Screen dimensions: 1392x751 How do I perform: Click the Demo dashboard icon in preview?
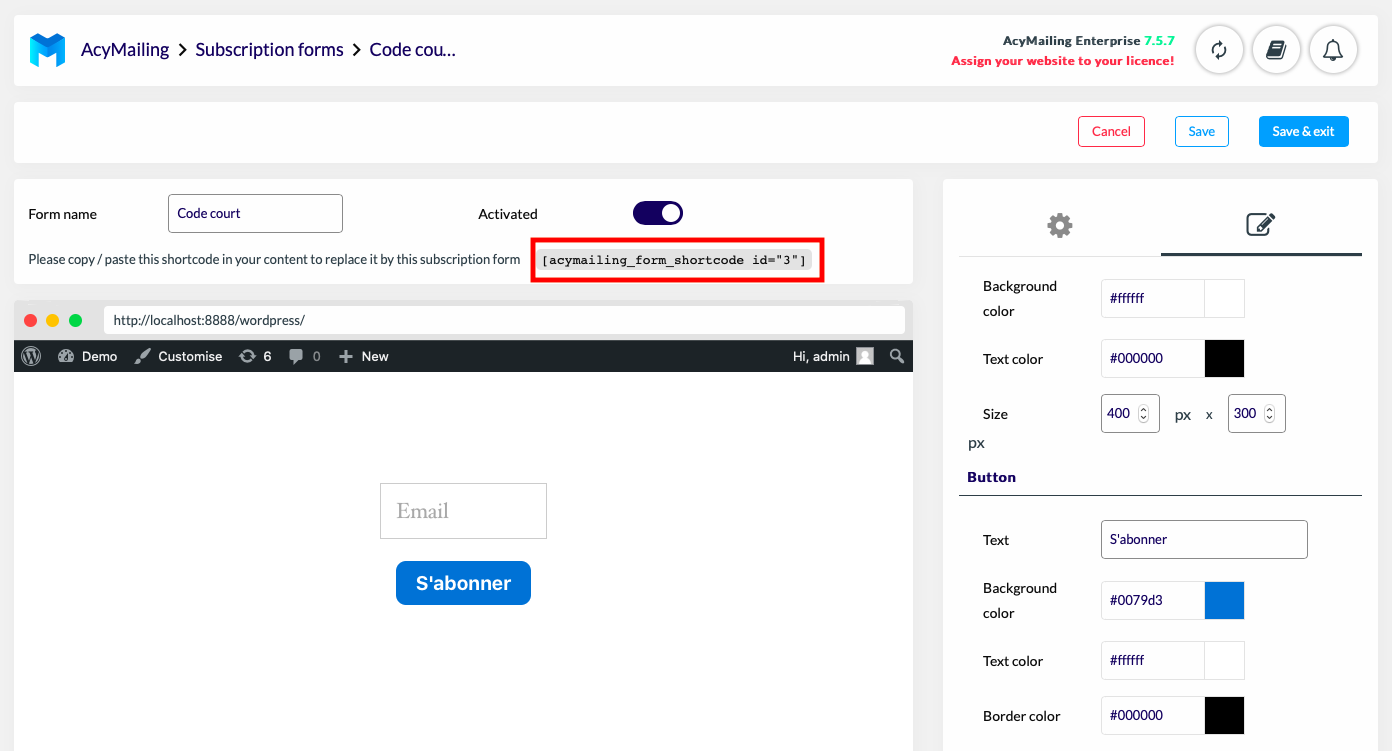(x=66, y=356)
